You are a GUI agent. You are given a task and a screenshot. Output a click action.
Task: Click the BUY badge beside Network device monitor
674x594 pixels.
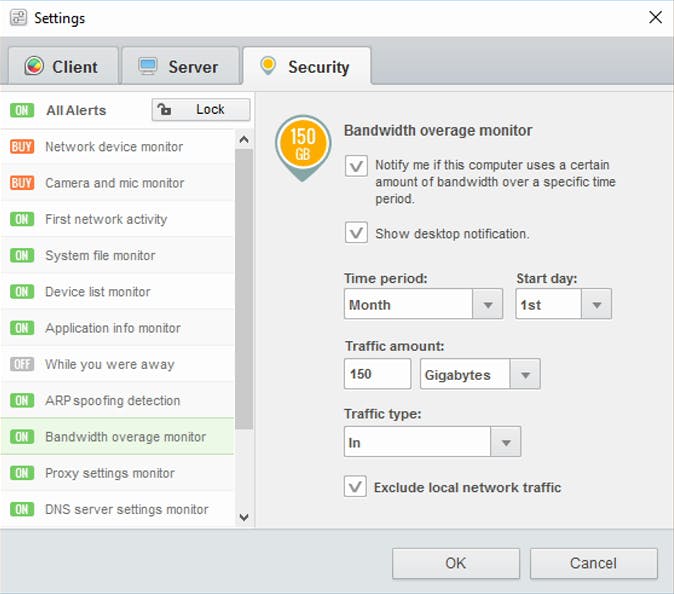point(22,147)
